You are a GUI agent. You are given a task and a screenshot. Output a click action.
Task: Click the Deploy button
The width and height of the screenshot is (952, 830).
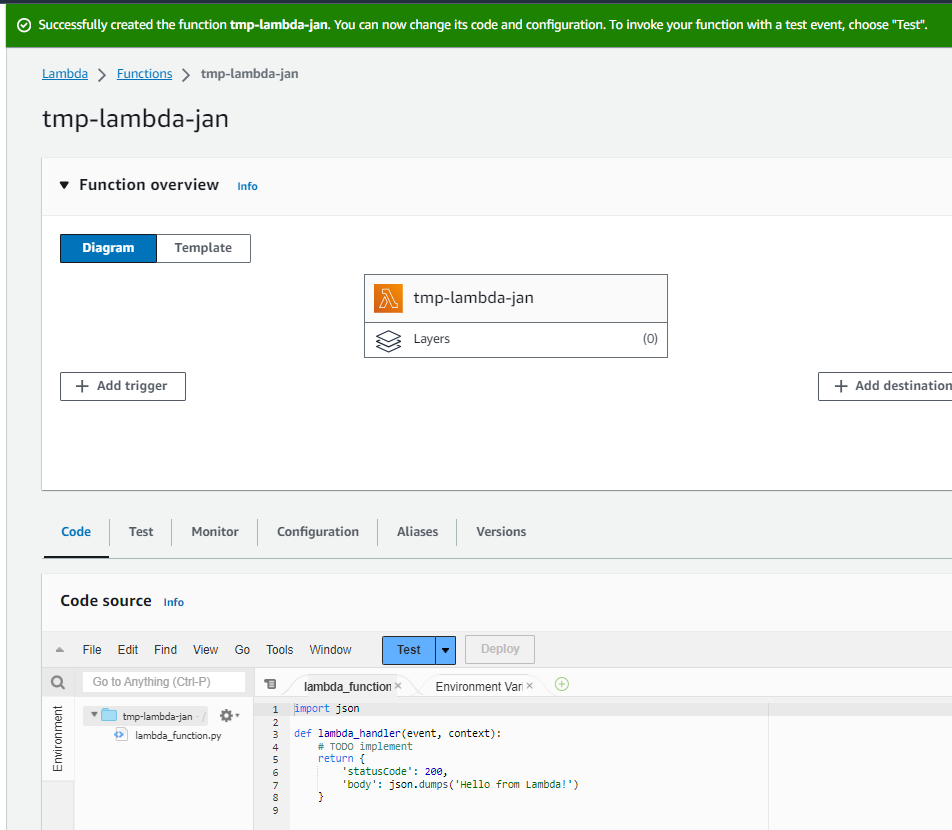pyautogui.click(x=500, y=649)
